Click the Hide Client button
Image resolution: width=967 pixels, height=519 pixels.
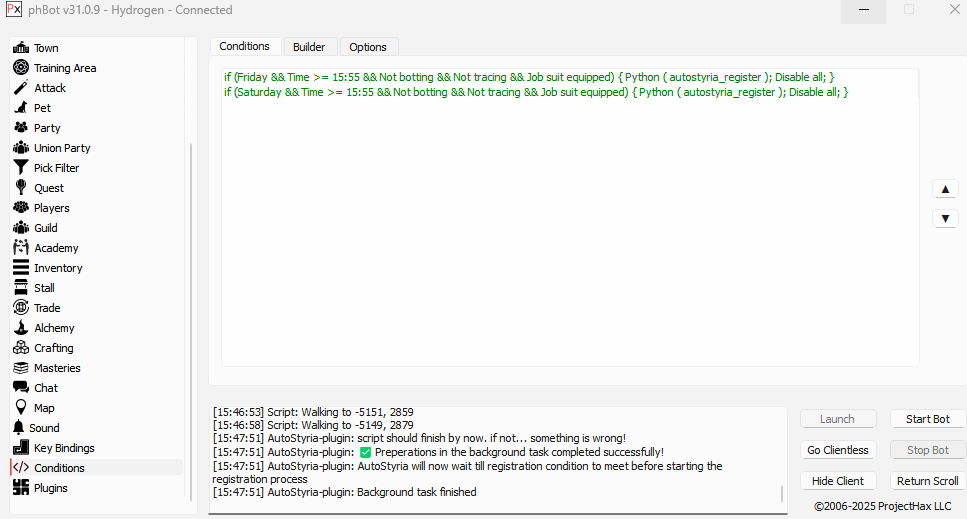(837, 481)
